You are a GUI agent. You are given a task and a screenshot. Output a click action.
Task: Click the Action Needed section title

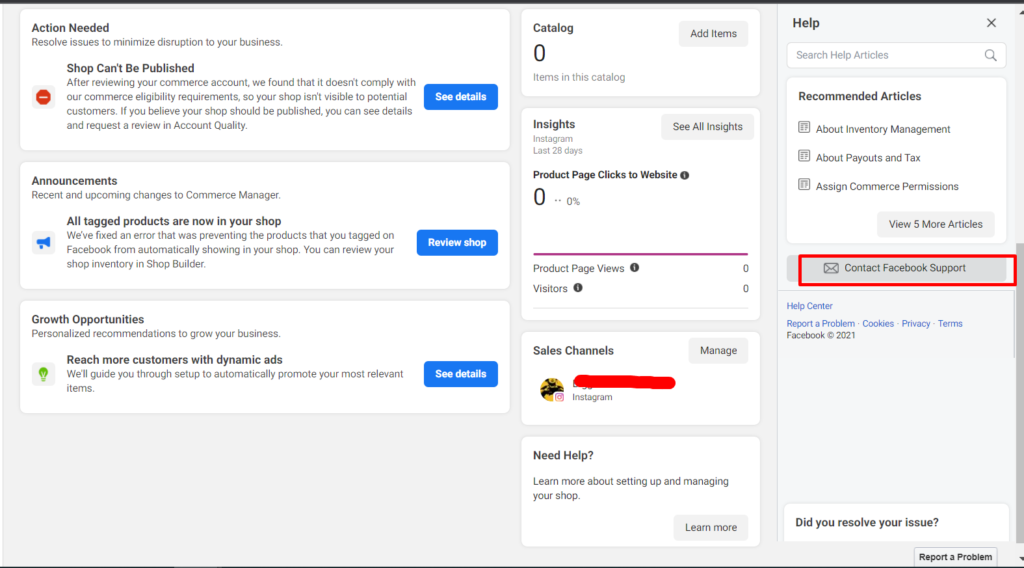70,28
